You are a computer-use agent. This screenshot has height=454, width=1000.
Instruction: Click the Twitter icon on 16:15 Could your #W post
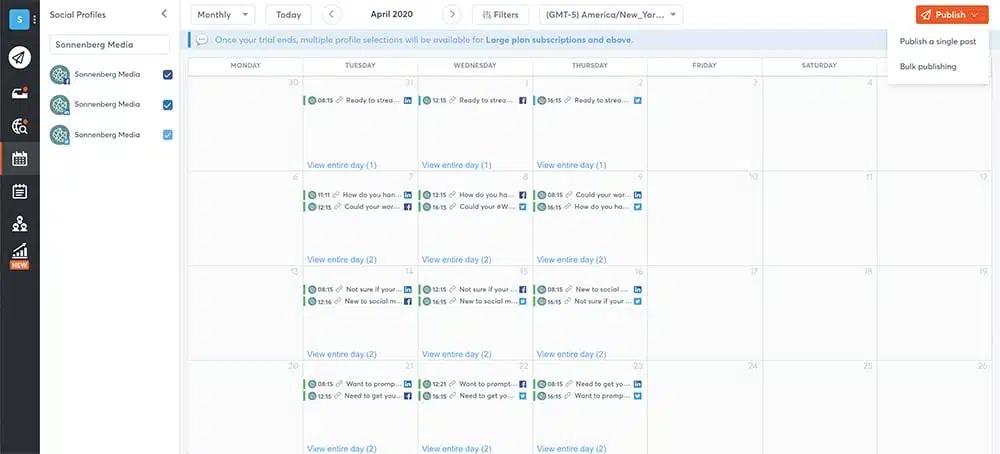pyautogui.click(x=522, y=207)
